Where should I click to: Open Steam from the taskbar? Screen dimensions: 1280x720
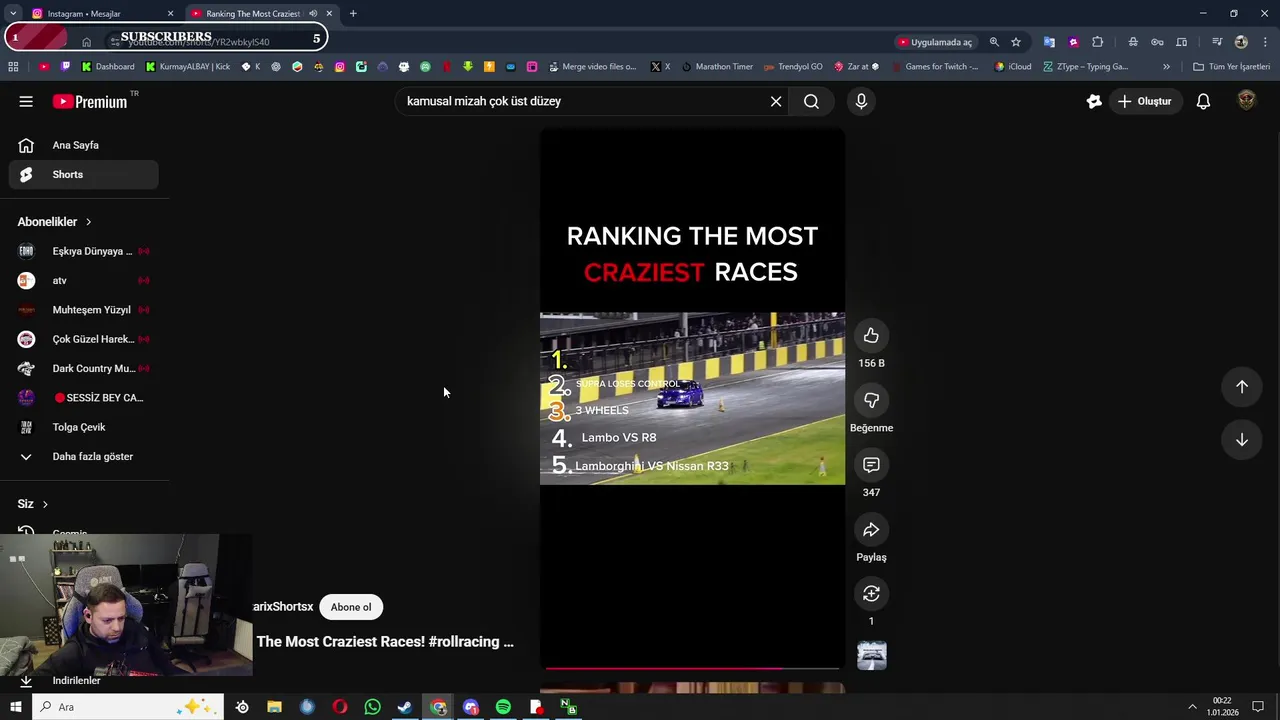[x=405, y=707]
